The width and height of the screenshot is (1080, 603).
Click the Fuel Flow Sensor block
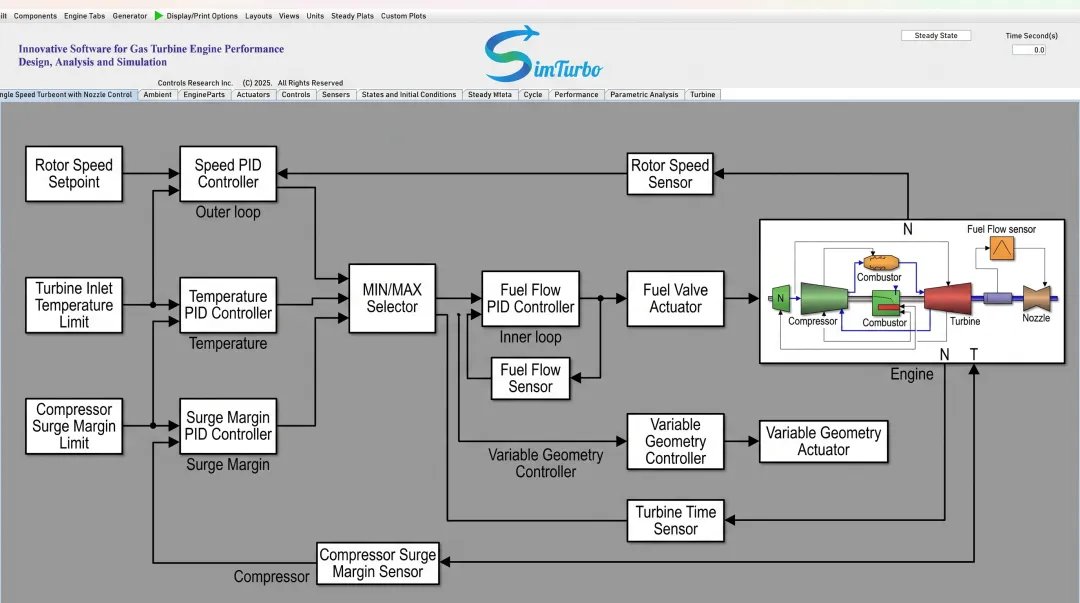pos(530,378)
